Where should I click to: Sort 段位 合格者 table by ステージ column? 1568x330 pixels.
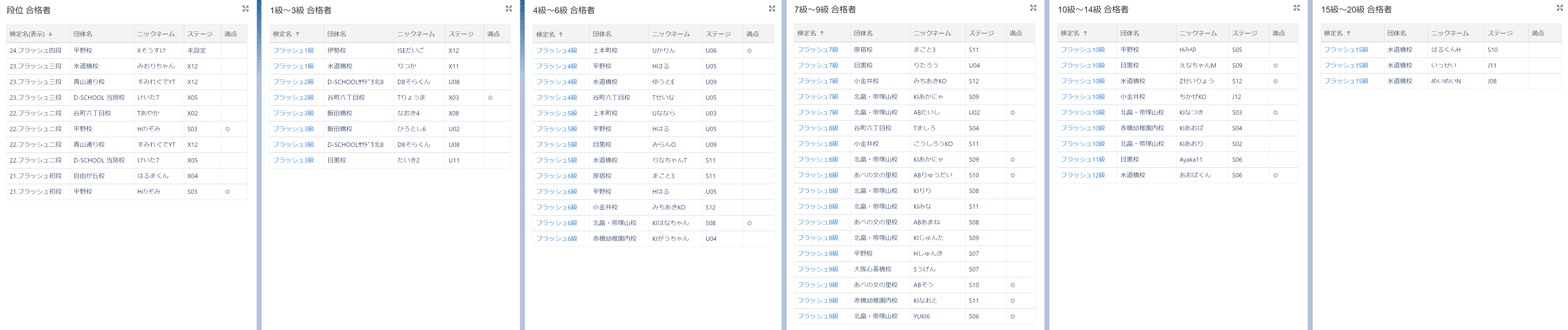200,34
